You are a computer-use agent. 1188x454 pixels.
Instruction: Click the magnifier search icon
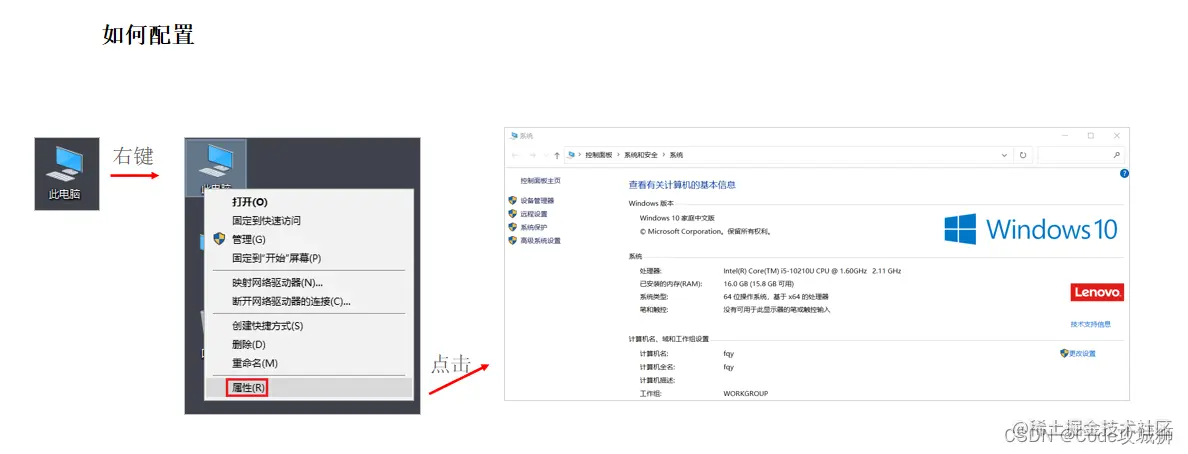[x=1116, y=155]
